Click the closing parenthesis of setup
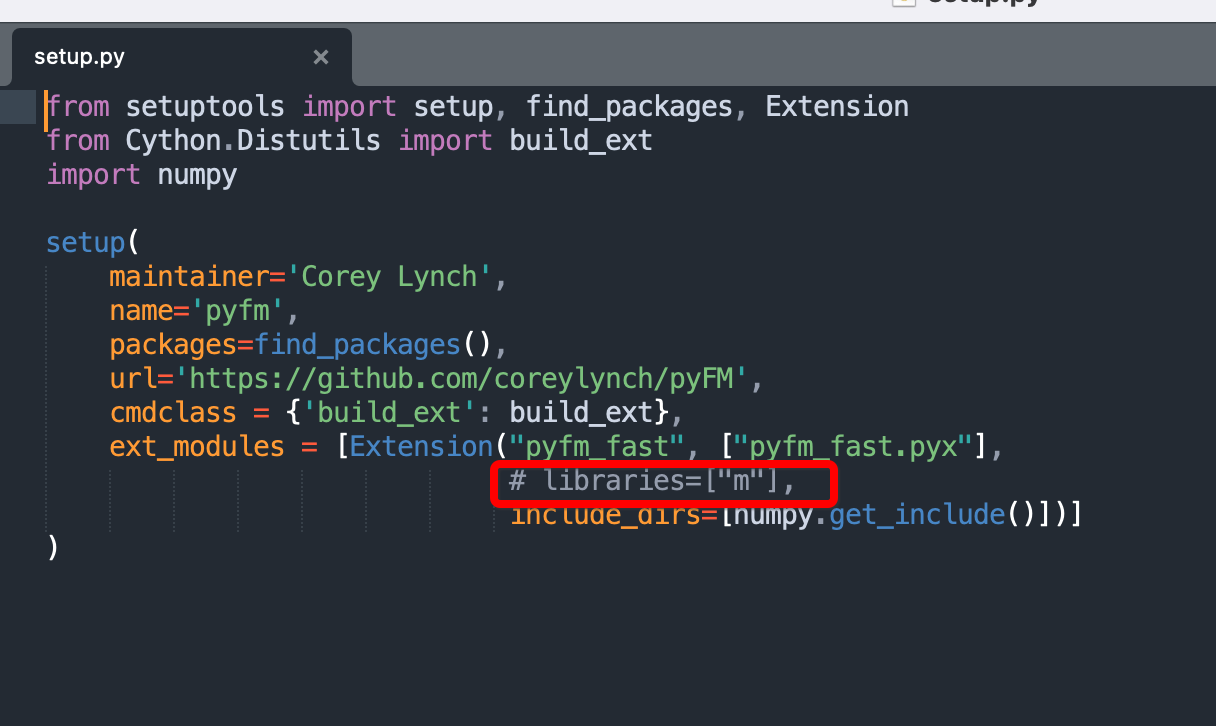This screenshot has width=1216, height=726. coord(53,549)
